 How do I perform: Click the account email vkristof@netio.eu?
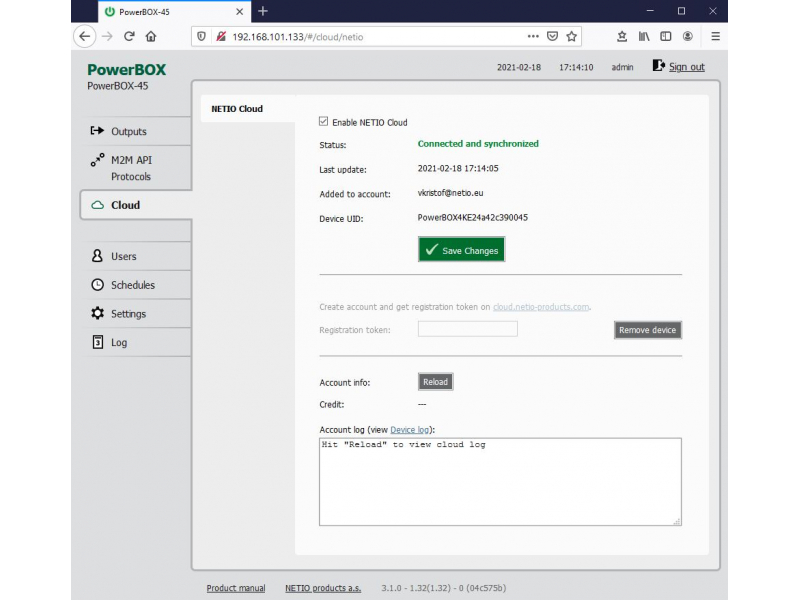(x=450, y=193)
